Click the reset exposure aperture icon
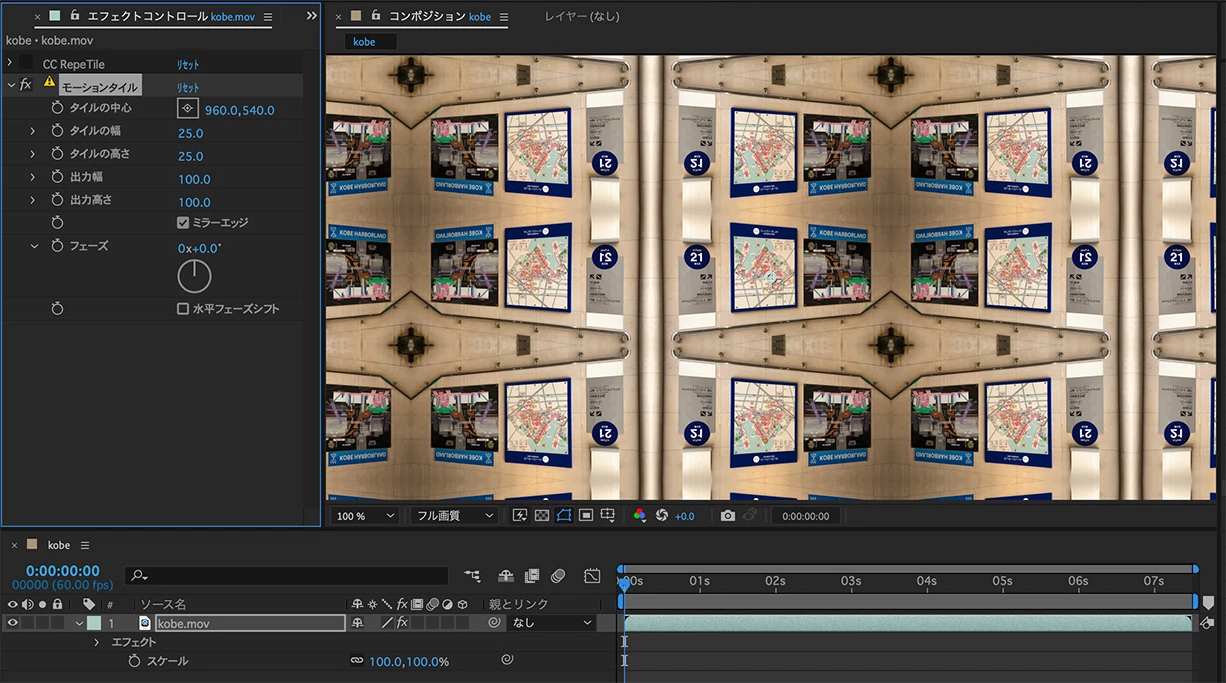 pyautogui.click(x=662, y=516)
